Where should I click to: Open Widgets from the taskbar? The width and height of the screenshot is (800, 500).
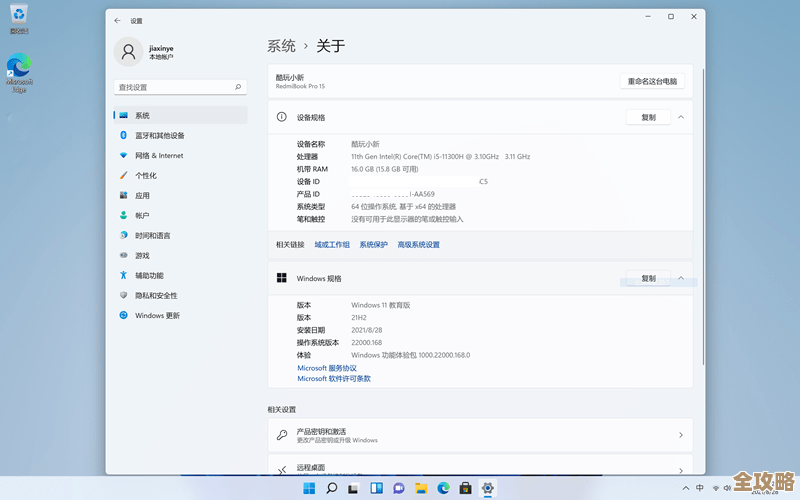click(377, 488)
